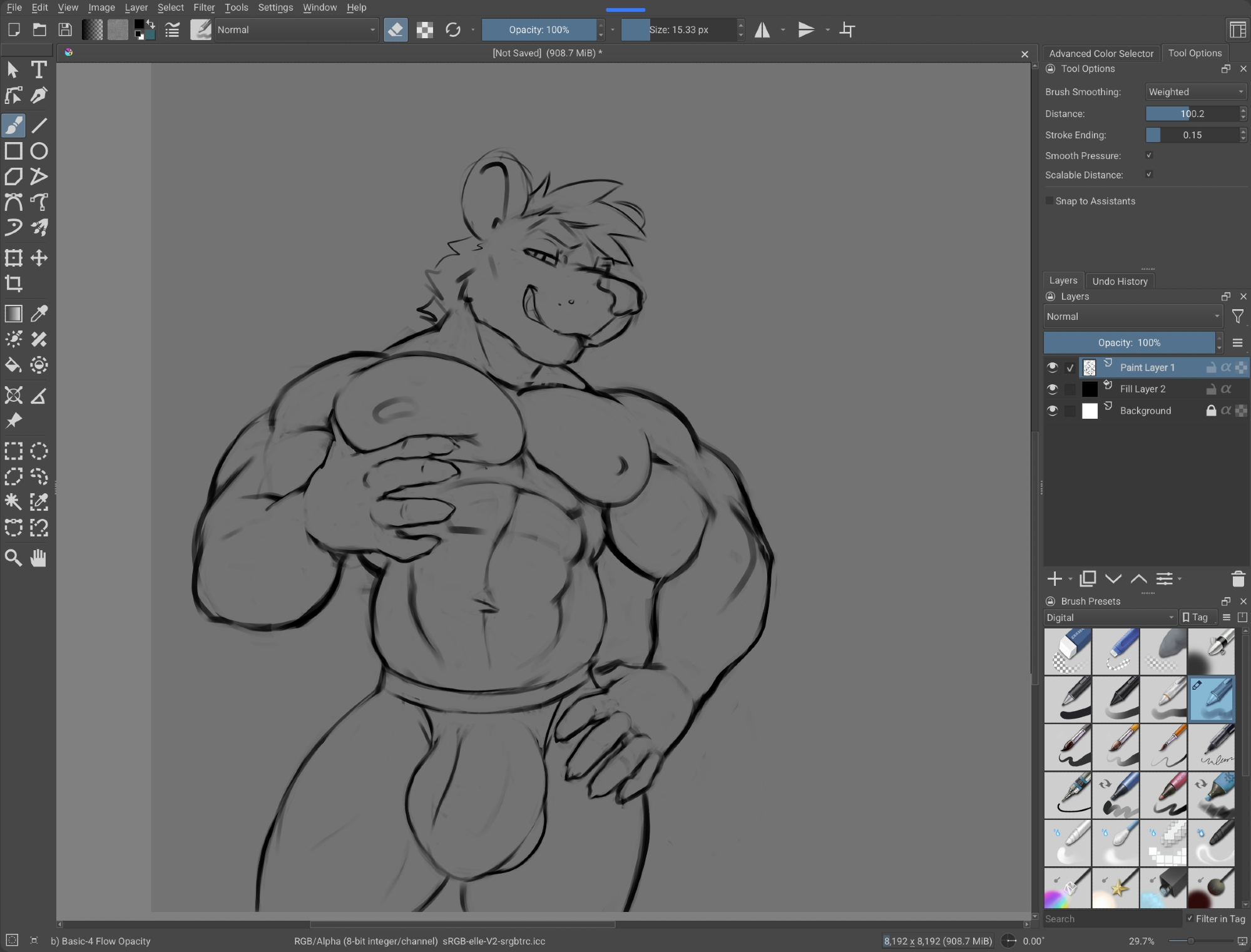Open Brush Smoothing Weighted dropdown
The width and height of the screenshot is (1251, 952).
click(1195, 92)
